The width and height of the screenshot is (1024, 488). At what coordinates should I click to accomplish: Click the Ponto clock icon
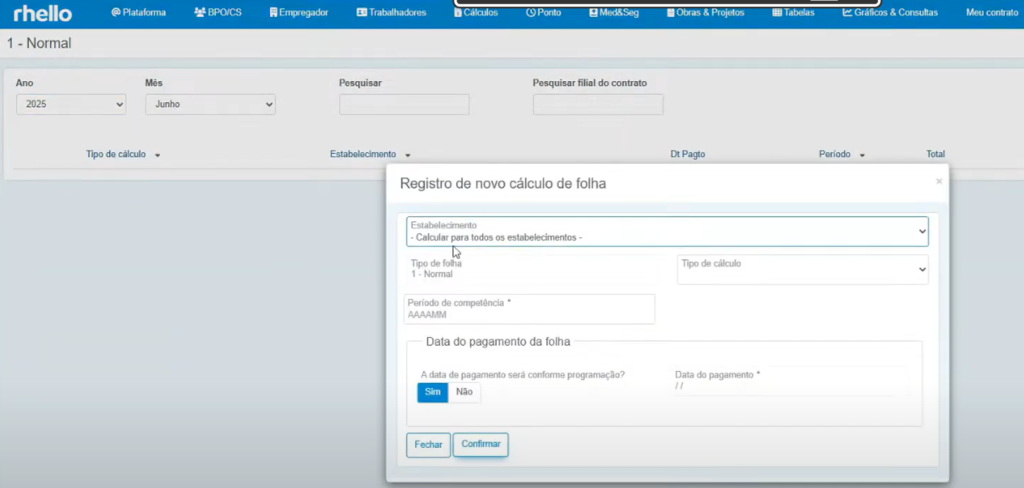531,13
